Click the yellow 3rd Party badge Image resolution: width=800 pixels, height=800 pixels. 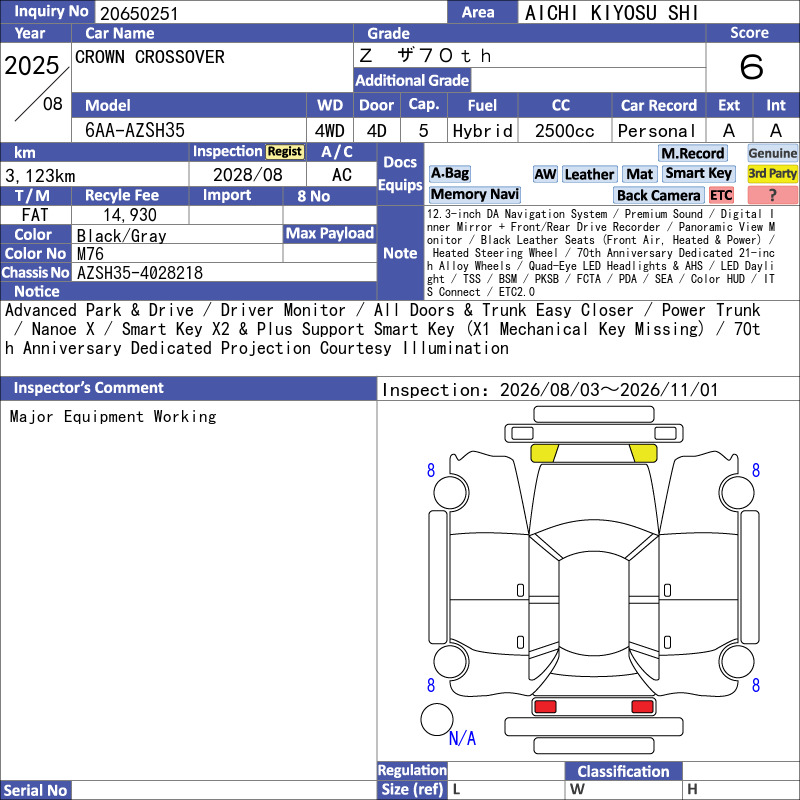[x=772, y=173]
